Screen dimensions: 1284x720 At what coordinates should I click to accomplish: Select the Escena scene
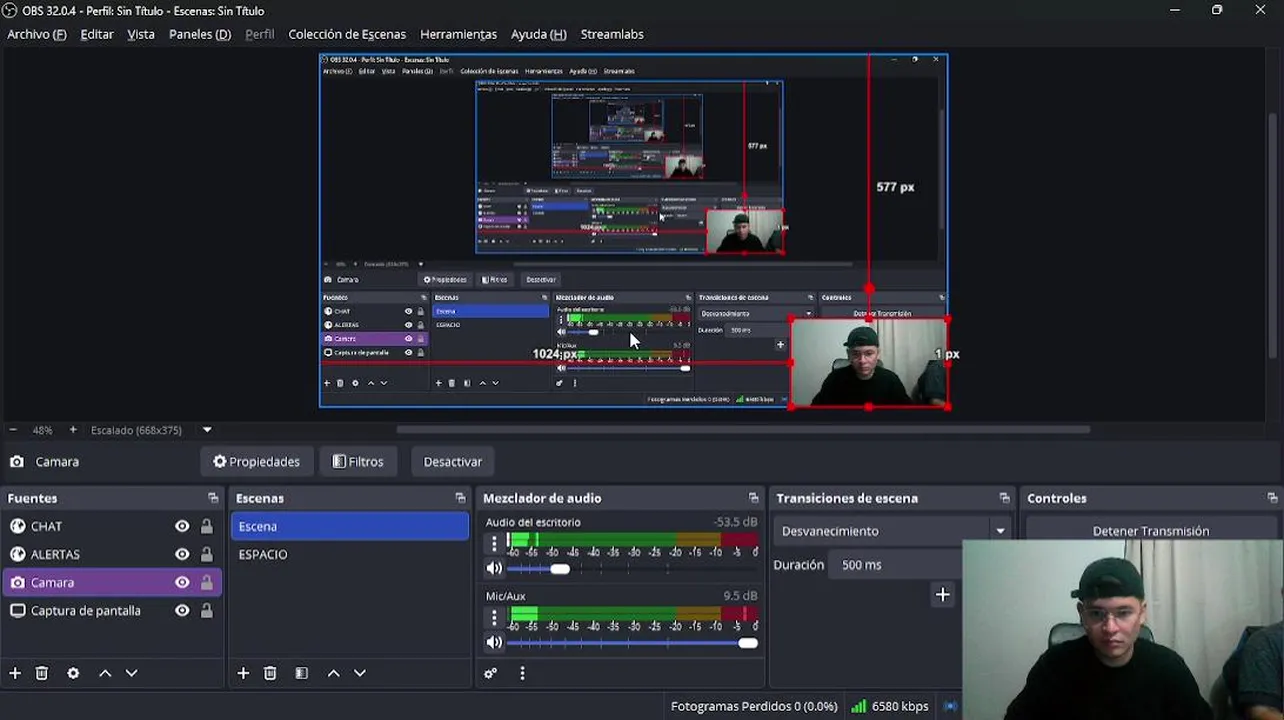(350, 526)
